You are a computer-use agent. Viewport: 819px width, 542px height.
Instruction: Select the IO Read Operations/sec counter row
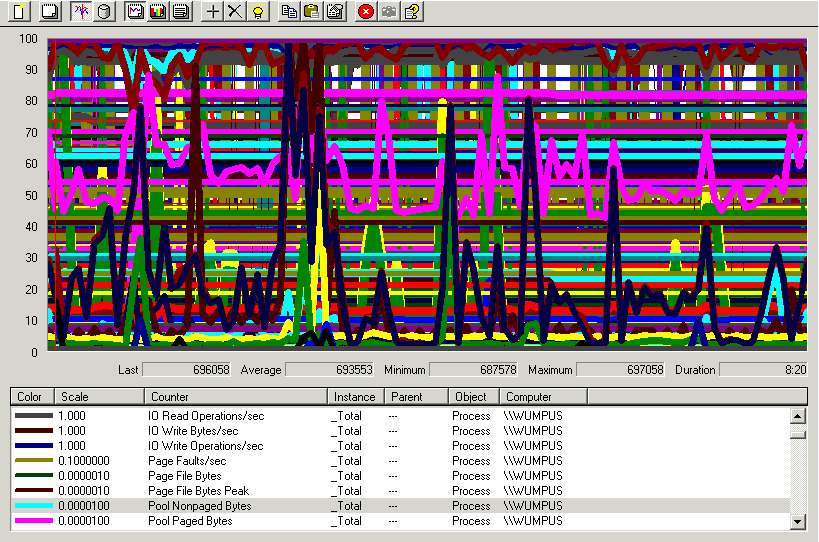400,416
